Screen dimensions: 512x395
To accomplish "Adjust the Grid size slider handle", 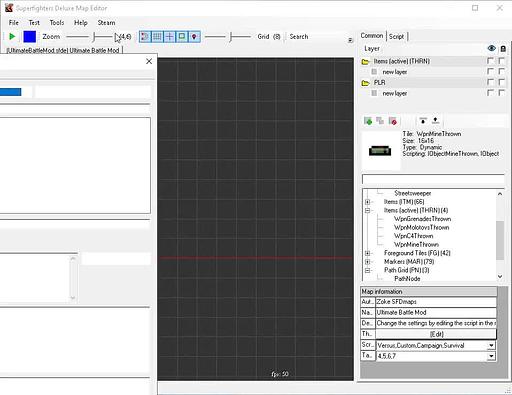I will [x=230, y=37].
